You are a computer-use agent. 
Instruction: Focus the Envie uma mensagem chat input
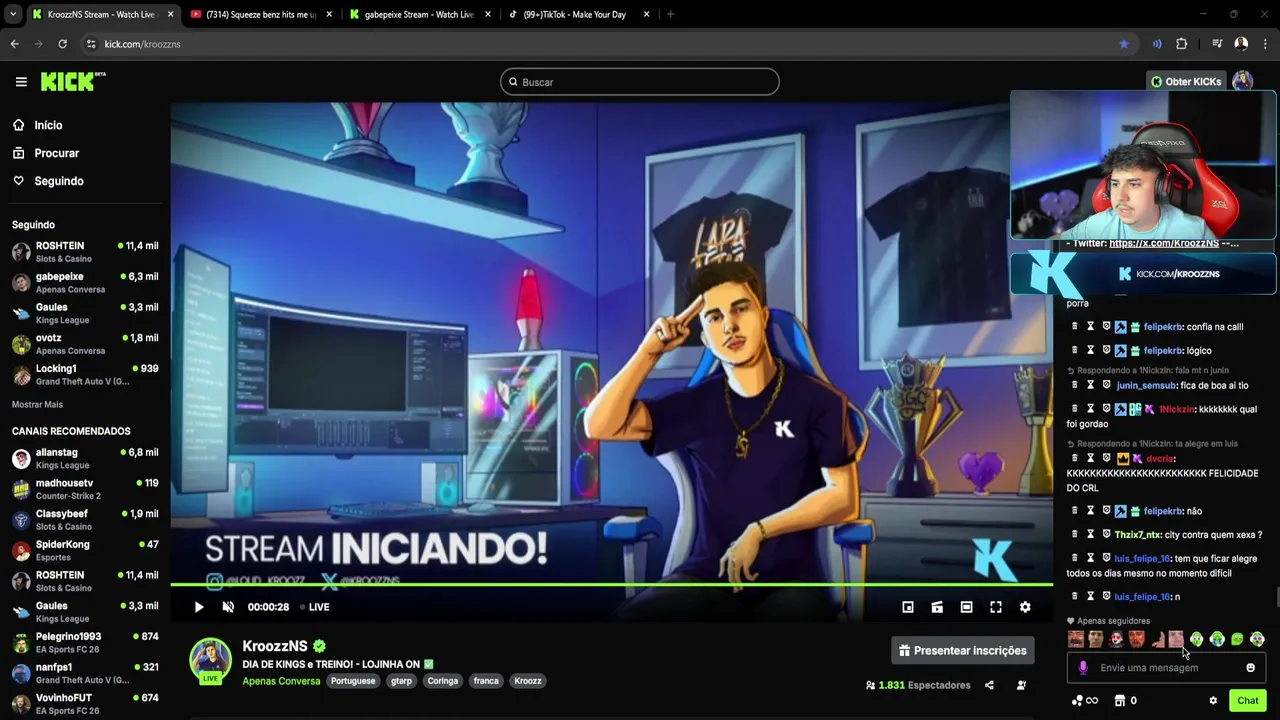1167,668
